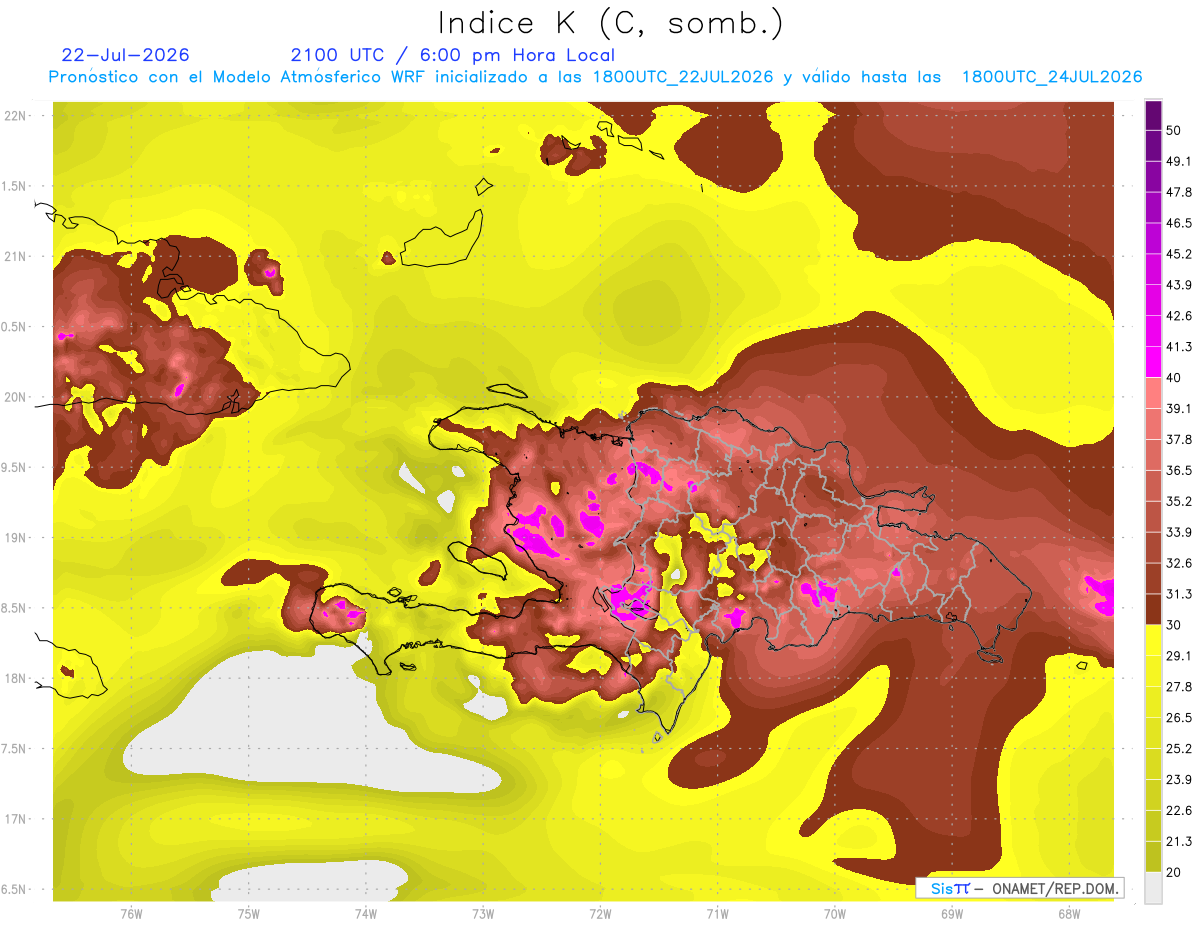Click latitude label '20N'
1200x927 pixels.
[x=16, y=397]
